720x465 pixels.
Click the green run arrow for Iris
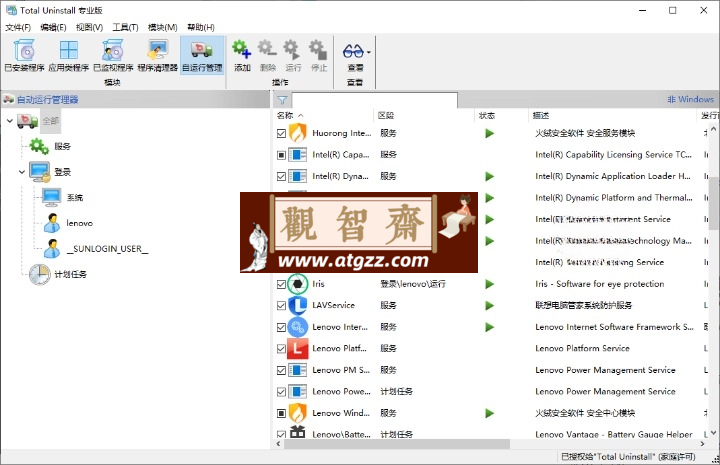(489, 284)
